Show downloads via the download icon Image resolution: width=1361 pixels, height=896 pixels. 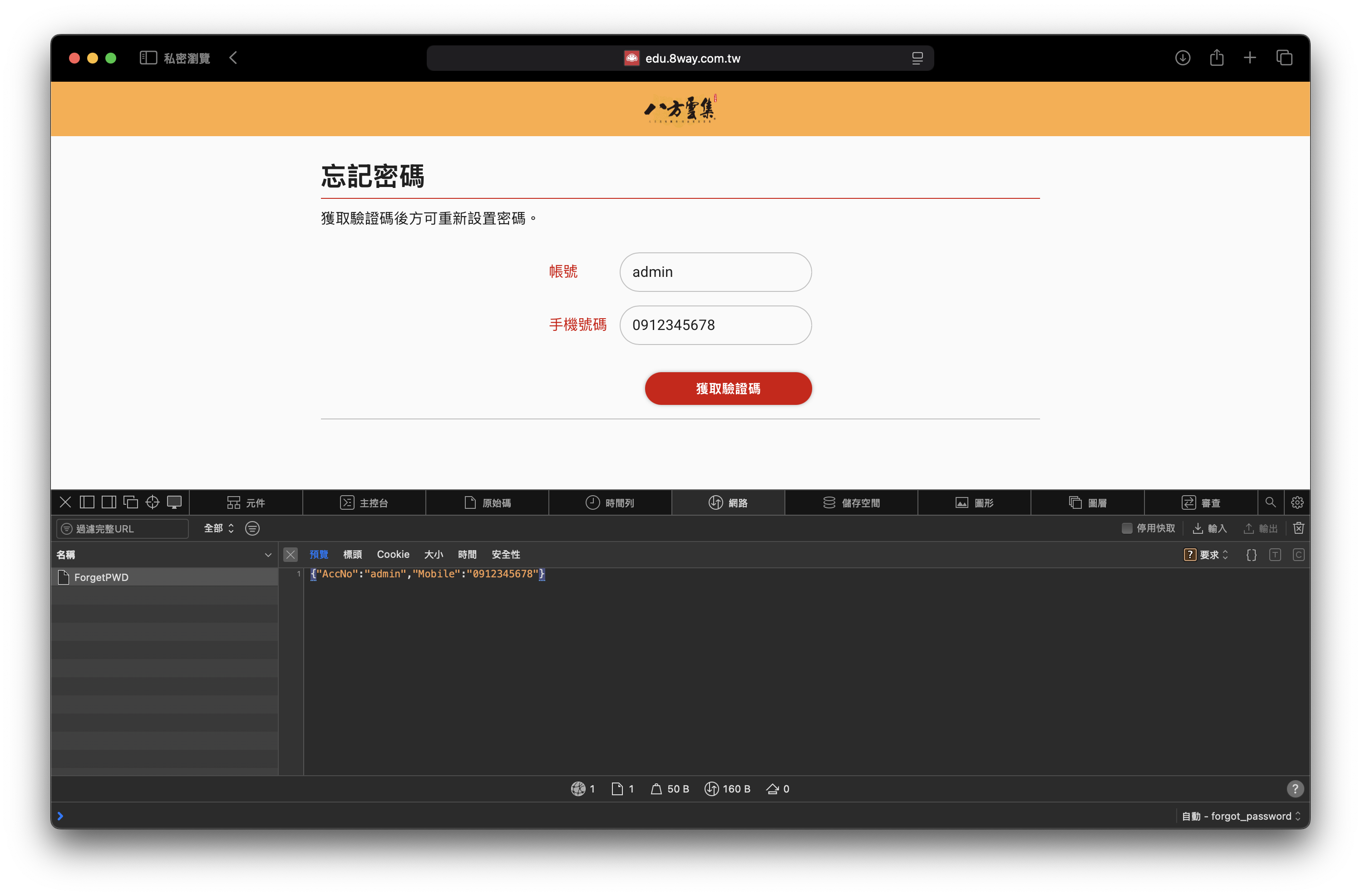pyautogui.click(x=1183, y=58)
